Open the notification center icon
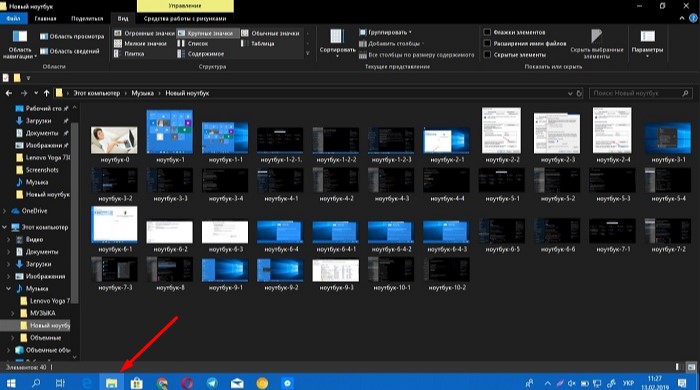700x390 pixels. [682, 383]
